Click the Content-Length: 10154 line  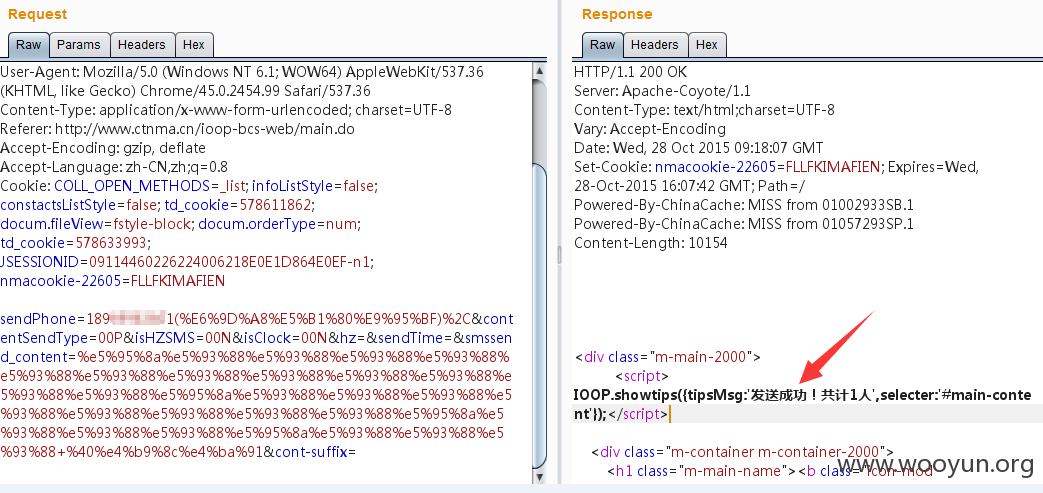point(651,243)
